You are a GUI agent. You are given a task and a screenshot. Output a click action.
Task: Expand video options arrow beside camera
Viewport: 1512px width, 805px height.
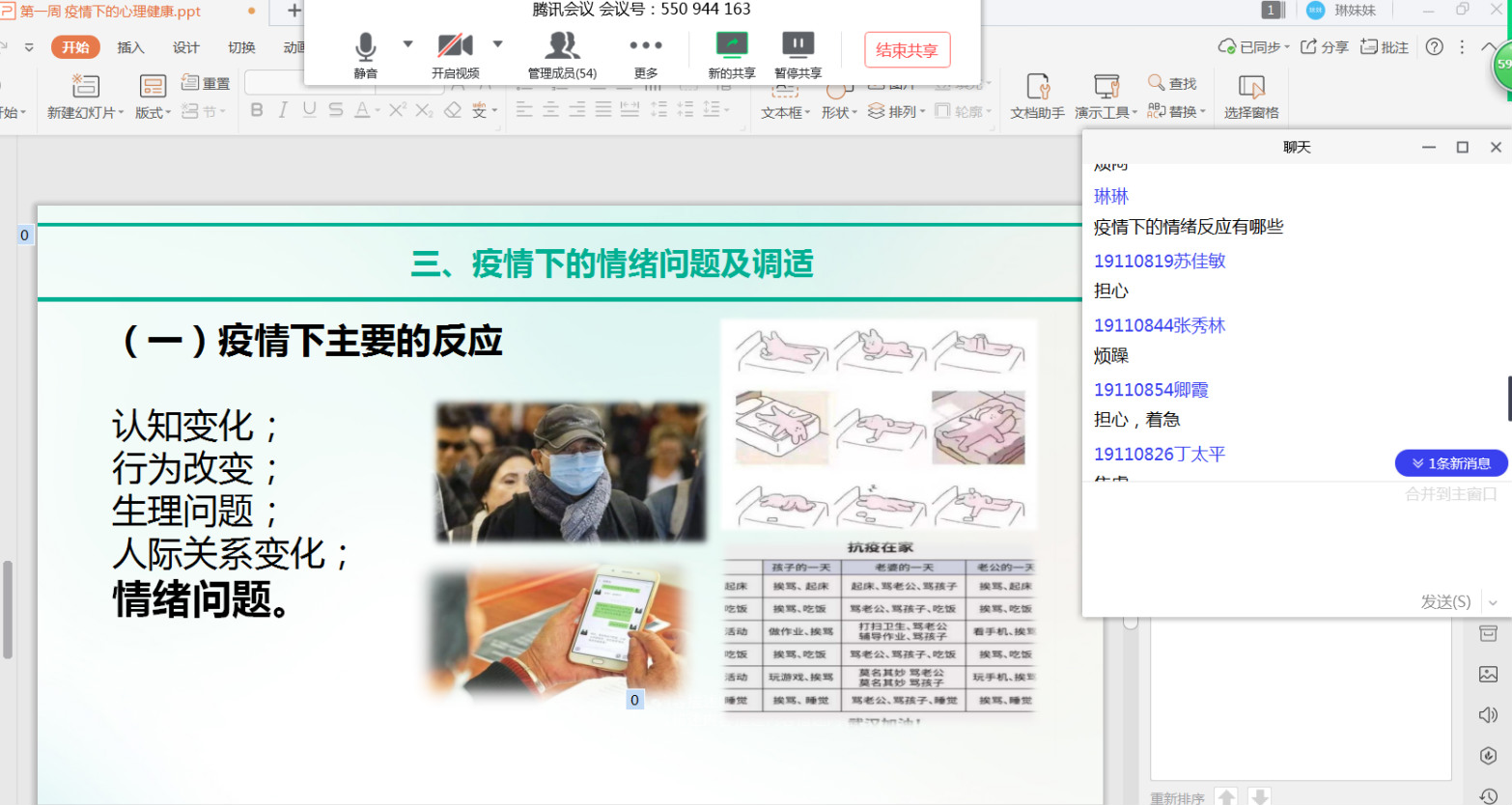coord(498,44)
